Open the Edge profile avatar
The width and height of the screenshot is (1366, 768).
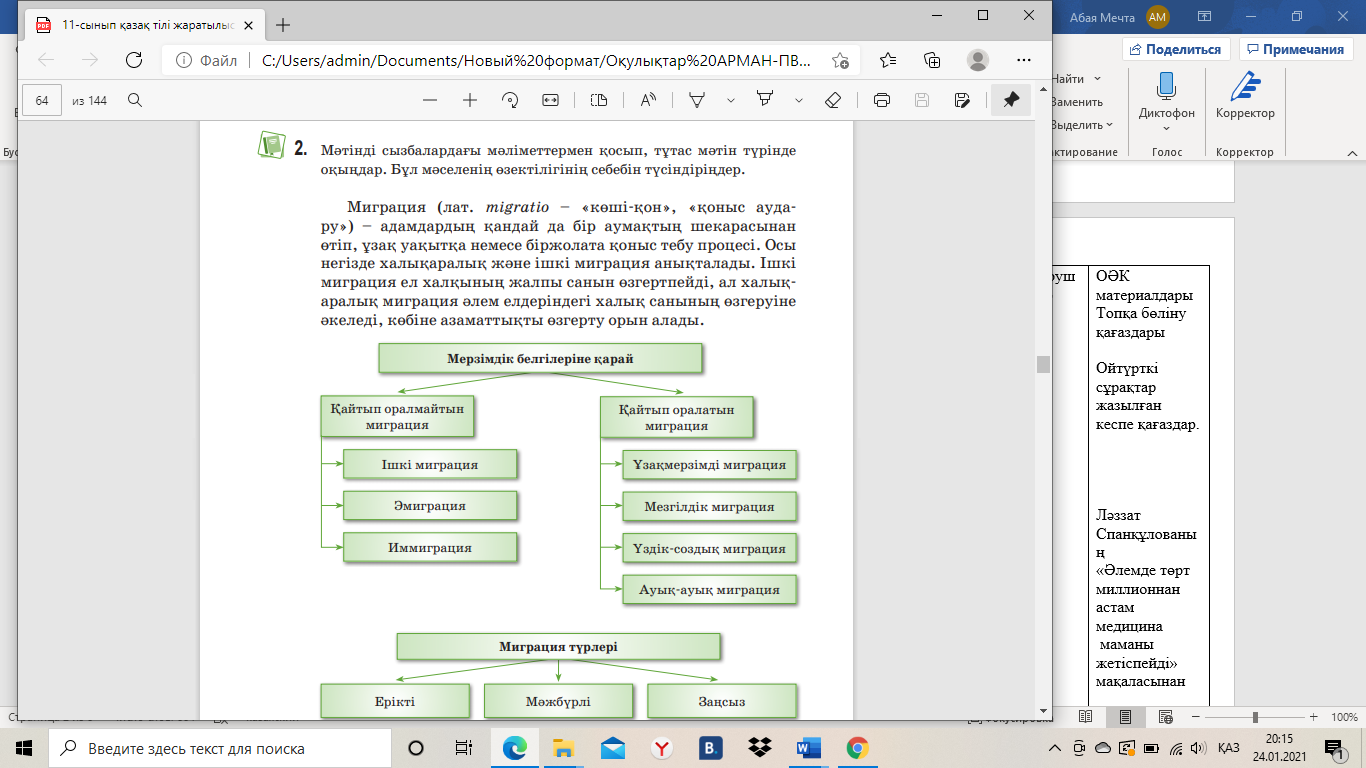[977, 60]
